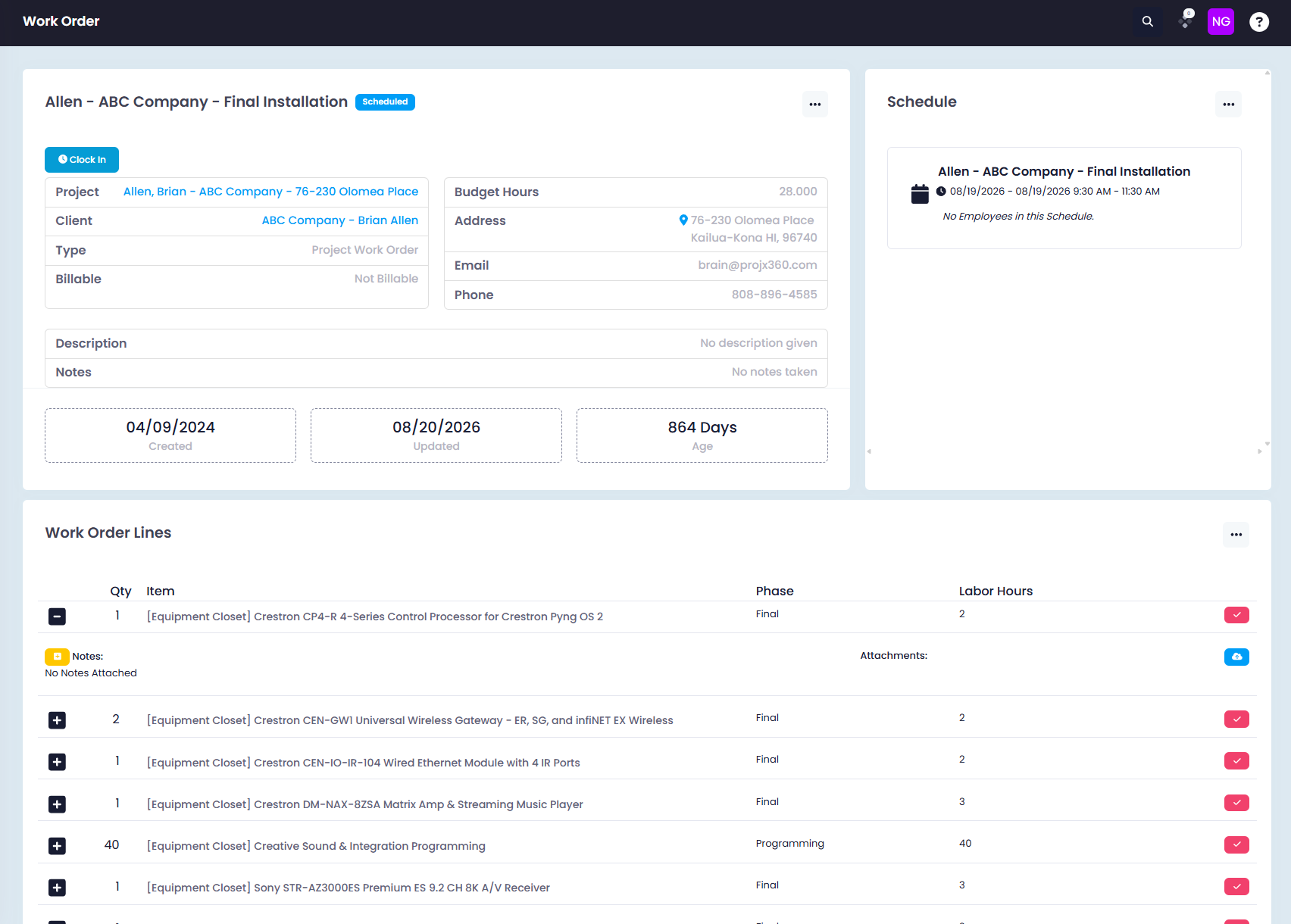Open the notifications icon with badge

click(1186, 20)
